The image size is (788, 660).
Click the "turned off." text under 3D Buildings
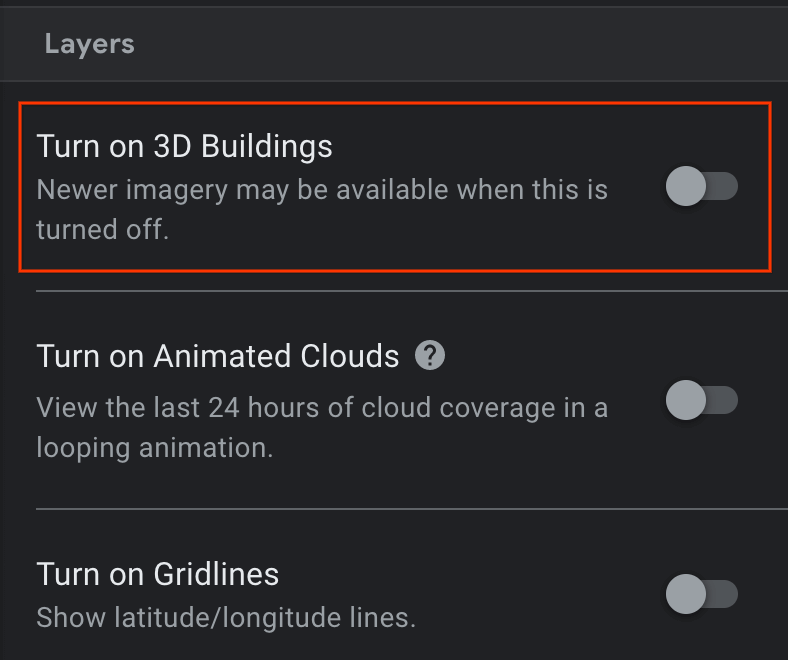tap(102, 229)
